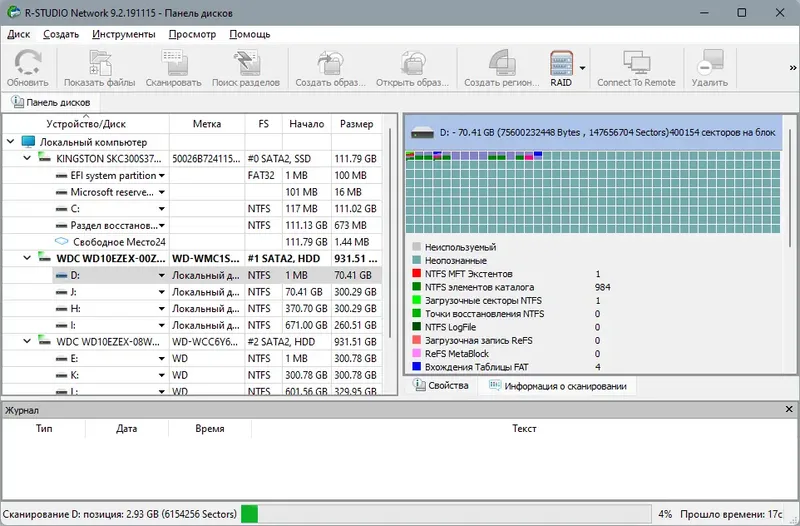Click the scanning progress bar
Viewport: 800px width, 526px height.
[446, 514]
